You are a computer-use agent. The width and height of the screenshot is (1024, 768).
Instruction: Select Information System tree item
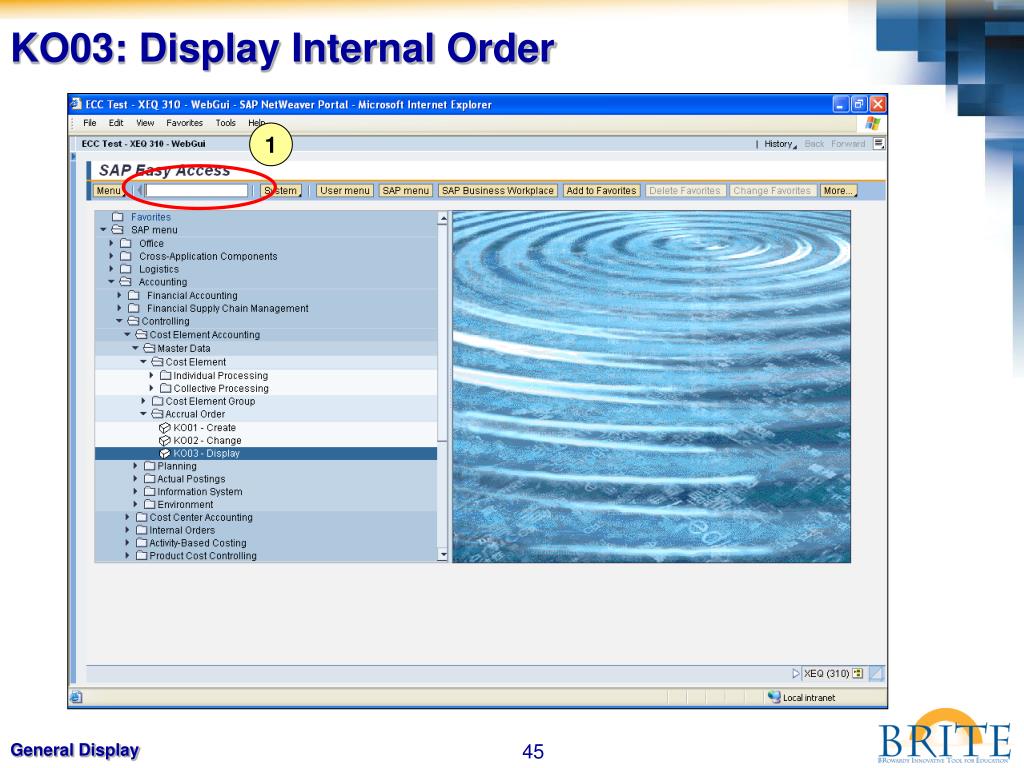tap(199, 492)
